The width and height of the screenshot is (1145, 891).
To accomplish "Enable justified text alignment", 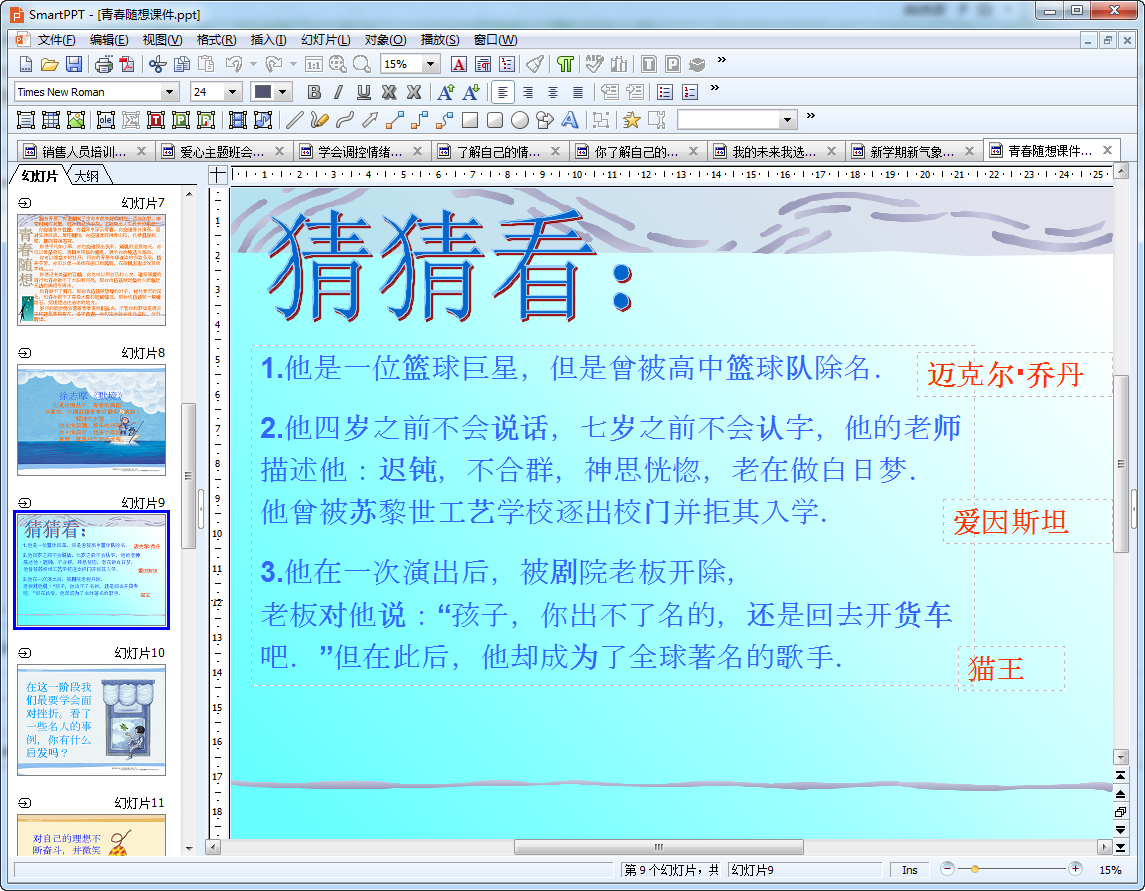I will tap(578, 92).
